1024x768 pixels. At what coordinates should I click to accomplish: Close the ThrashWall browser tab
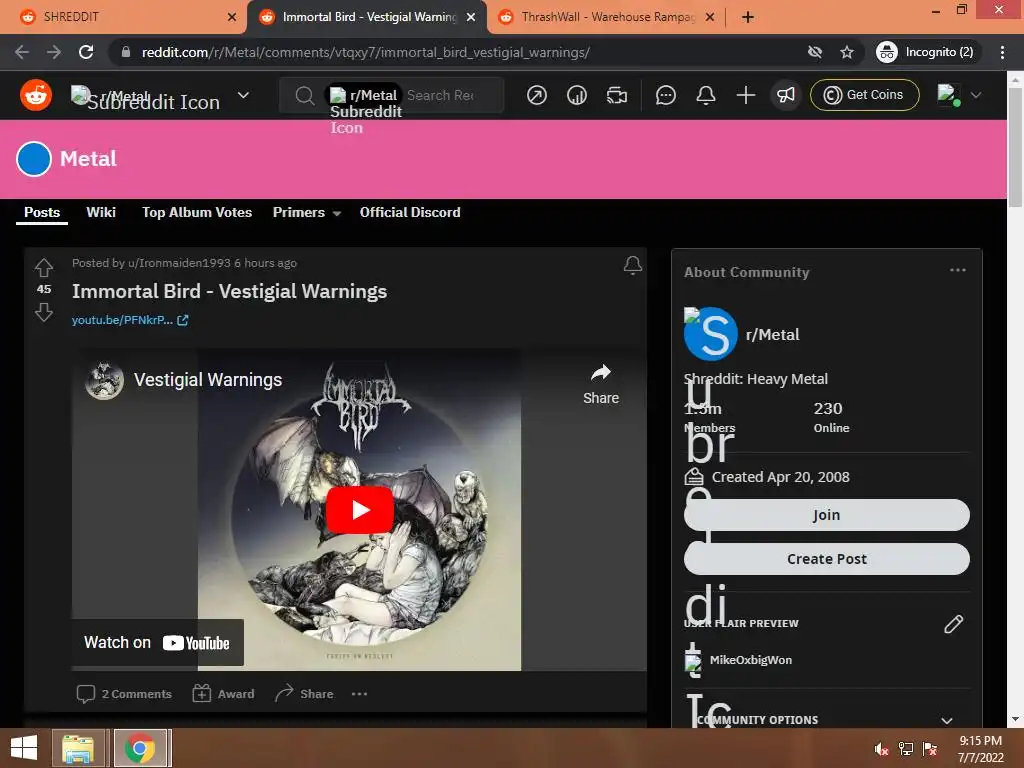point(710,17)
